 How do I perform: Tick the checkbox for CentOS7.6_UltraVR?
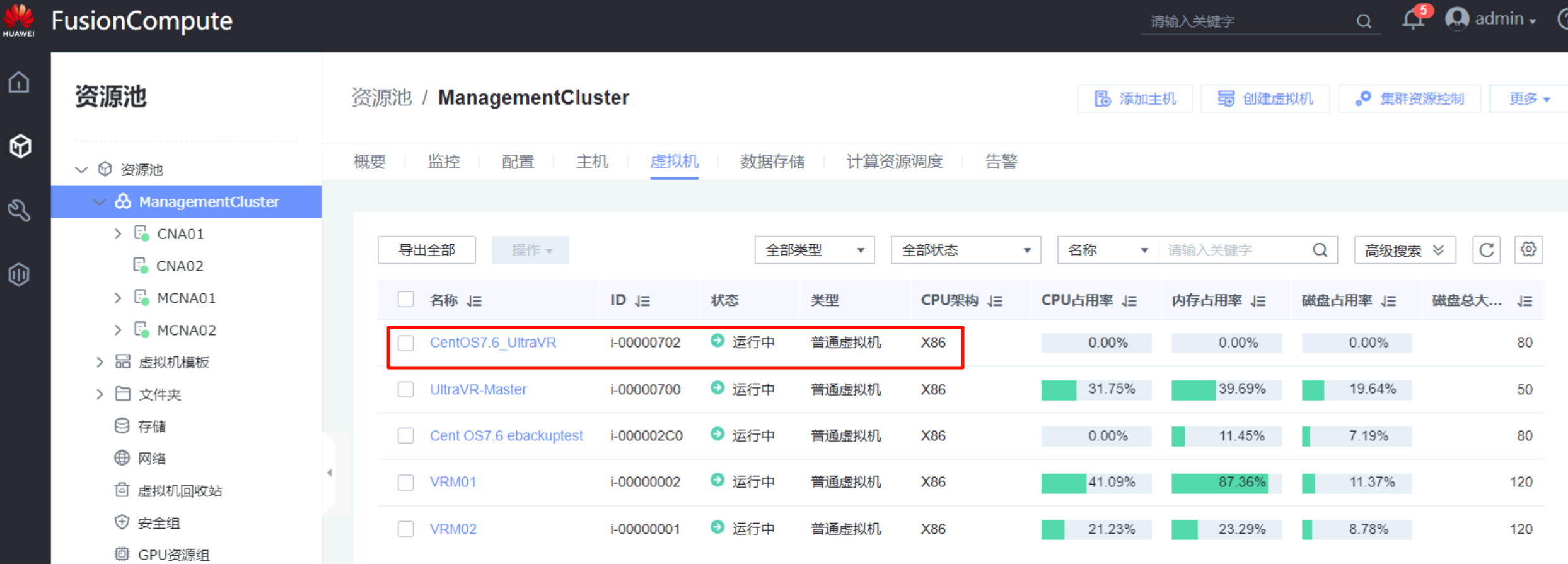tap(405, 343)
